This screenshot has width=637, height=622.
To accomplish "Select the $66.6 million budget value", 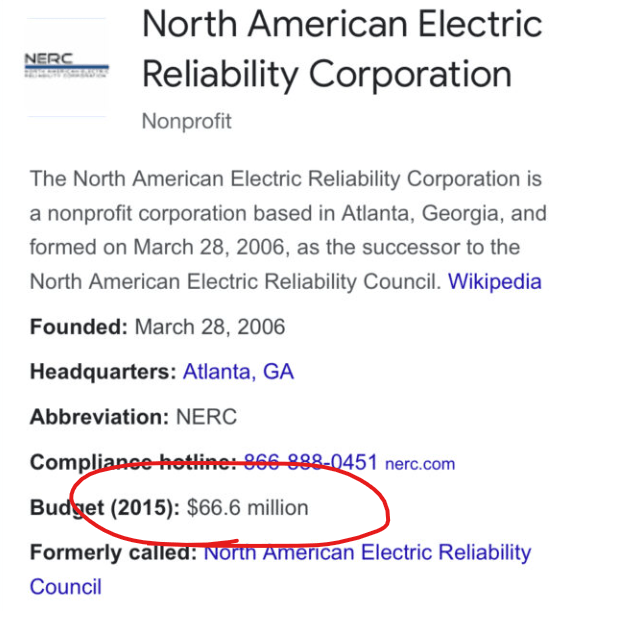I will point(247,508).
